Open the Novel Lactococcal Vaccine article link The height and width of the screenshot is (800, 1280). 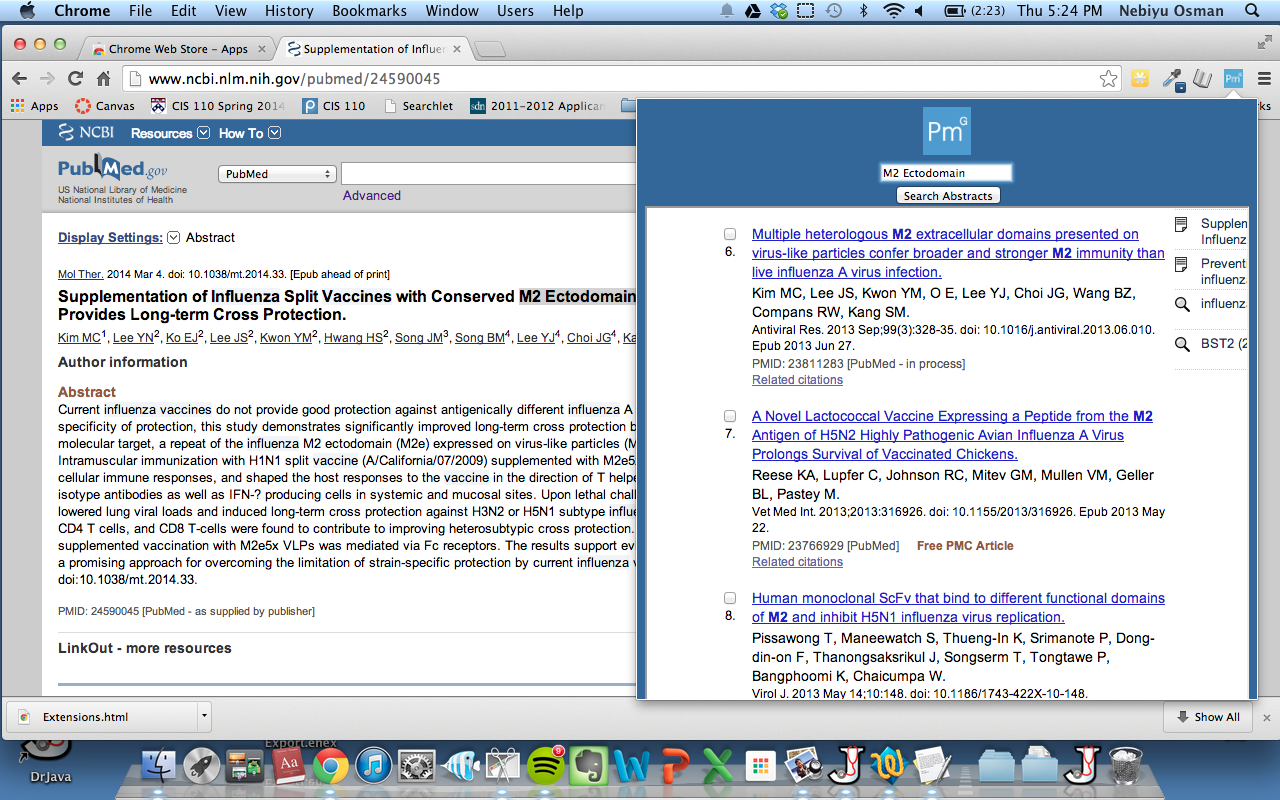tap(952, 435)
